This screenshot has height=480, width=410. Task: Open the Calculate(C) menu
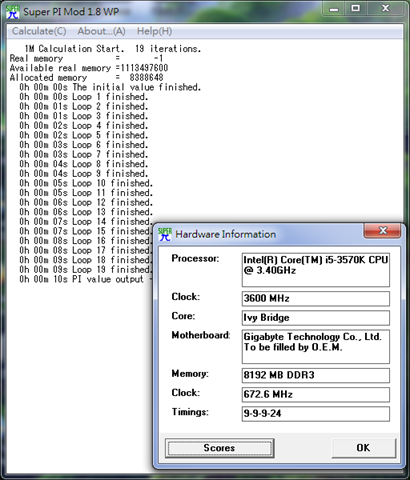pyautogui.click(x=39, y=31)
